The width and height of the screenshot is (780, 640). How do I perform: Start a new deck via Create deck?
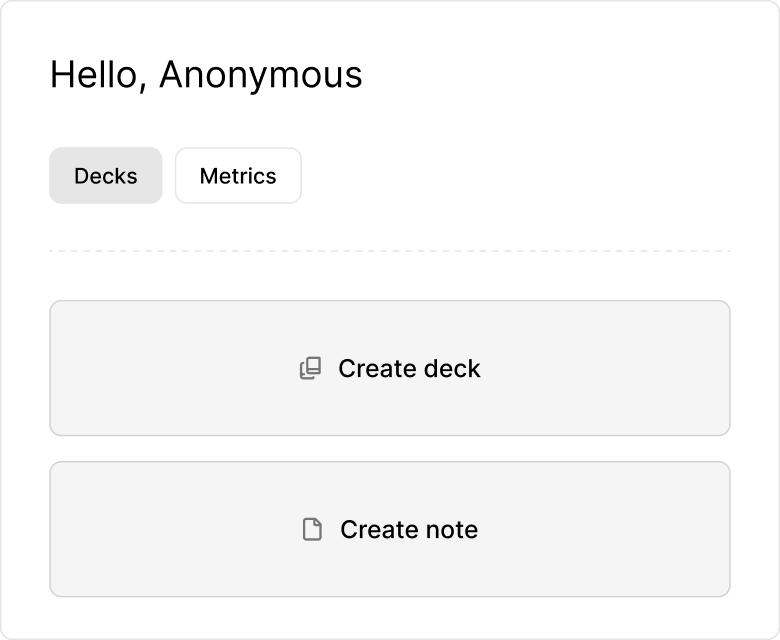(x=390, y=368)
